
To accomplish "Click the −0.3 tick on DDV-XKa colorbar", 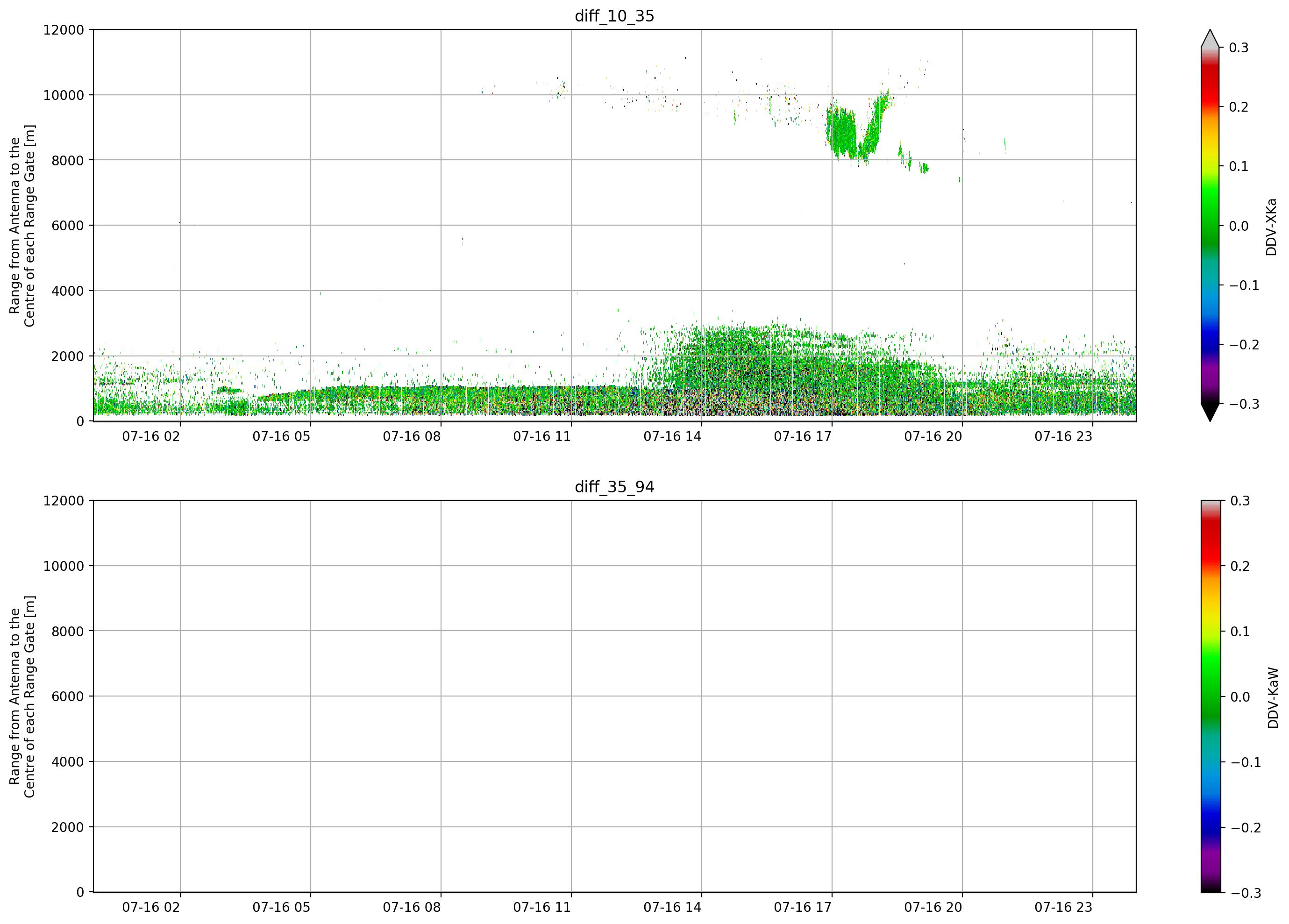I will tap(1244, 404).
